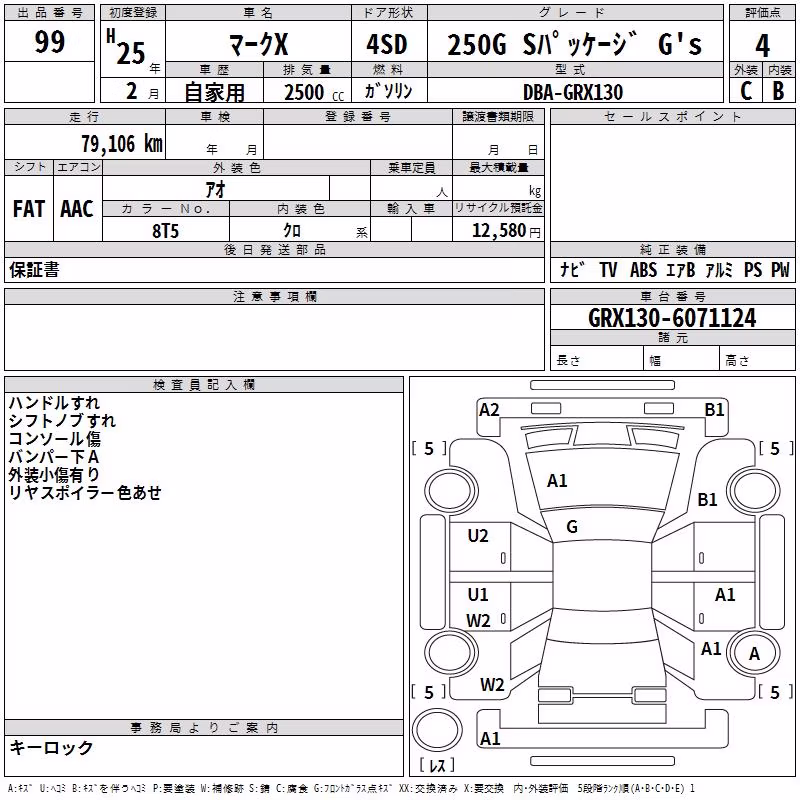Select the car name マークX
The image size is (800, 800).
258,44
